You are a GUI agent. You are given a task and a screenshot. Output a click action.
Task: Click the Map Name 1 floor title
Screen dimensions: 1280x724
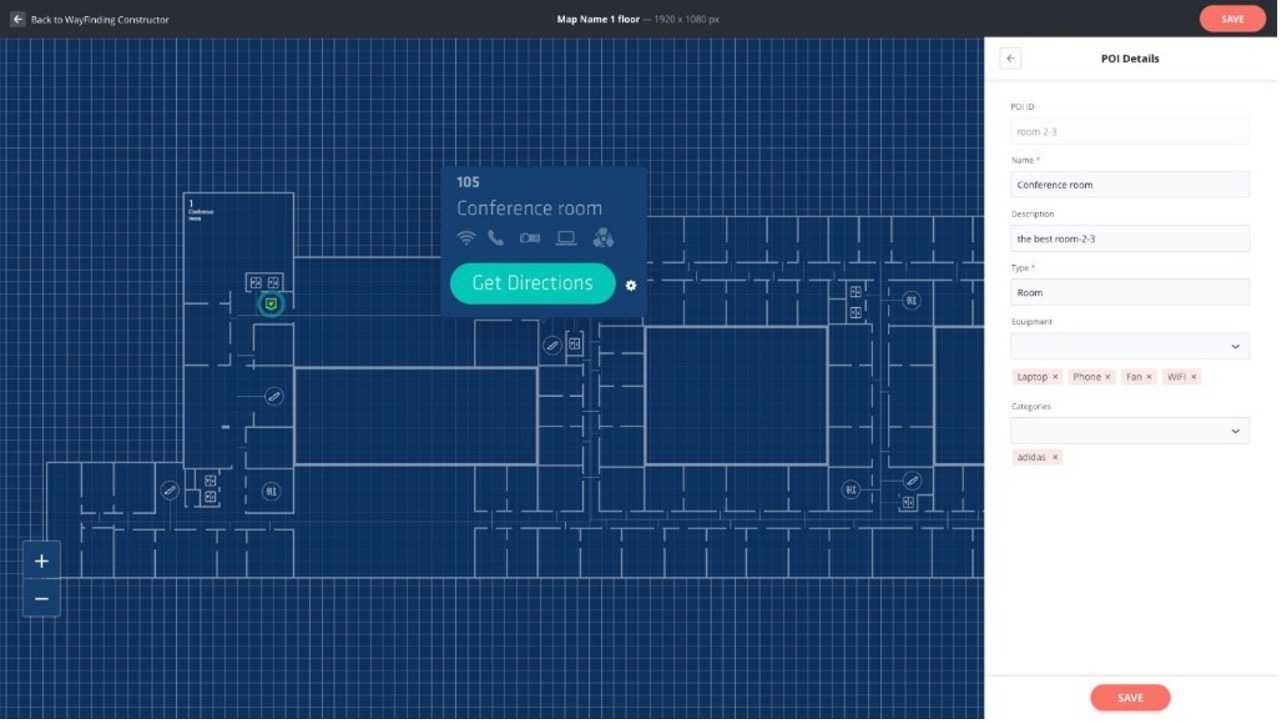[x=598, y=19]
